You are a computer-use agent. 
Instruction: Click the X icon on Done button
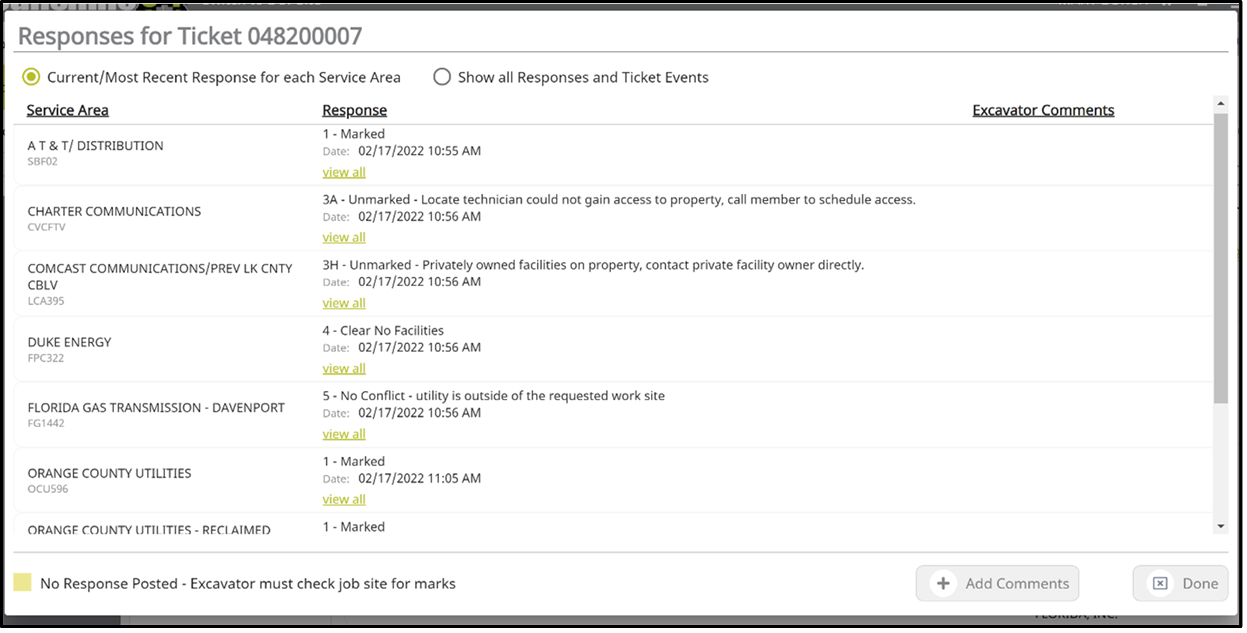click(1160, 583)
